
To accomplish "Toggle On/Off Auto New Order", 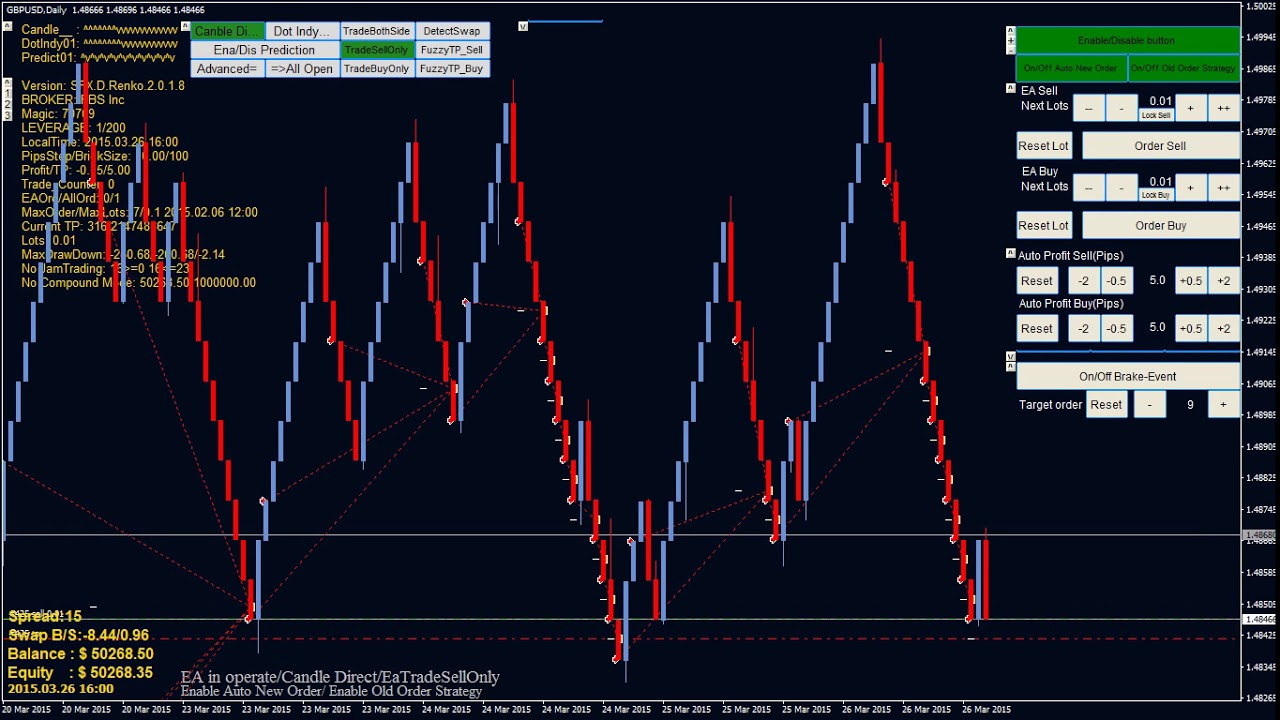I will [x=1071, y=68].
